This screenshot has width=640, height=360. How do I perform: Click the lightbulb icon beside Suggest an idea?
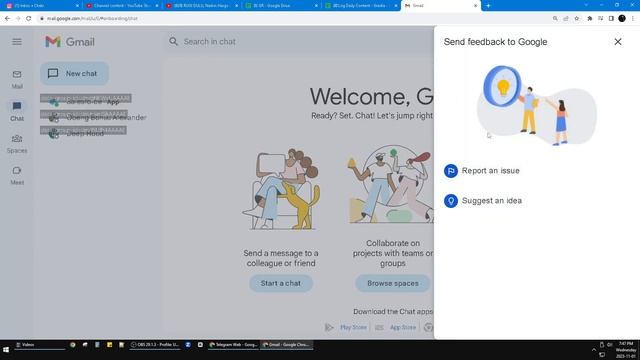[x=451, y=201]
